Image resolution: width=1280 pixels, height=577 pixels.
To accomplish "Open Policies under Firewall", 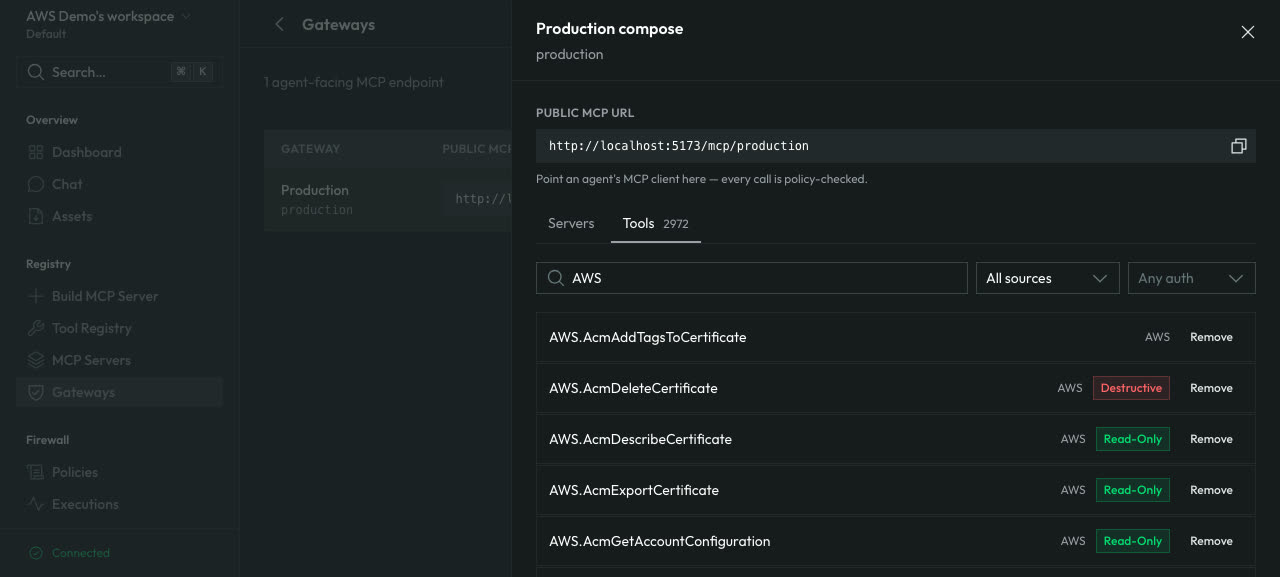I will 119,472.
